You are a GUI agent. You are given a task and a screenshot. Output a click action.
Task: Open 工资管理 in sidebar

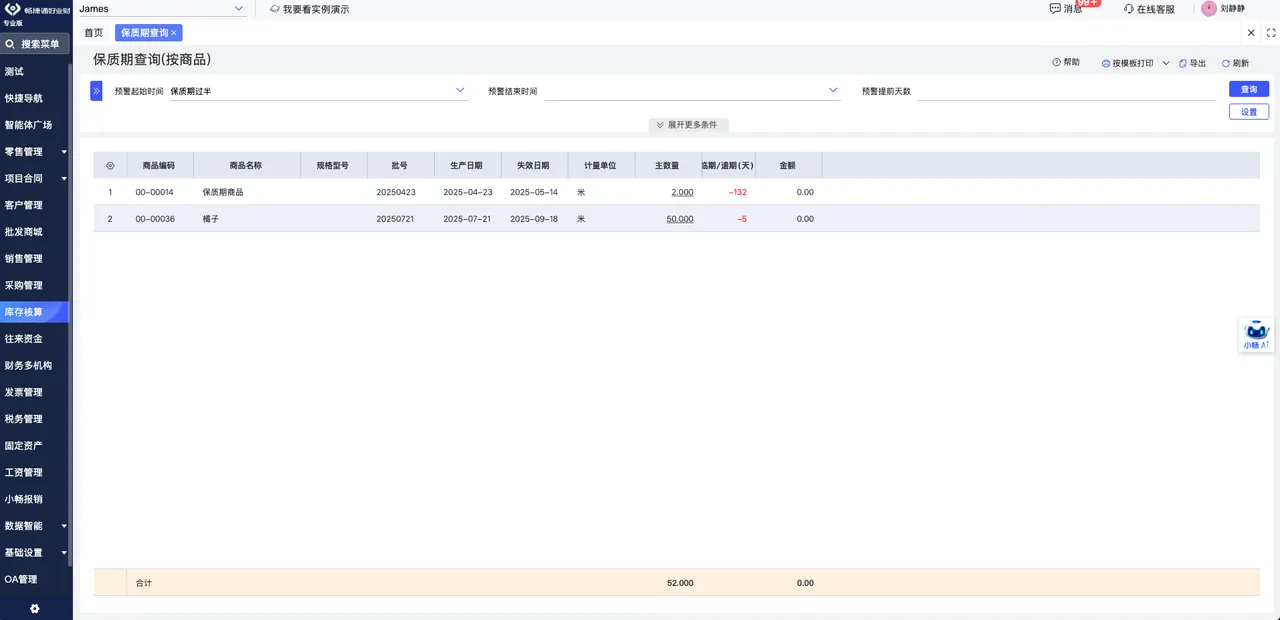(x=24, y=472)
